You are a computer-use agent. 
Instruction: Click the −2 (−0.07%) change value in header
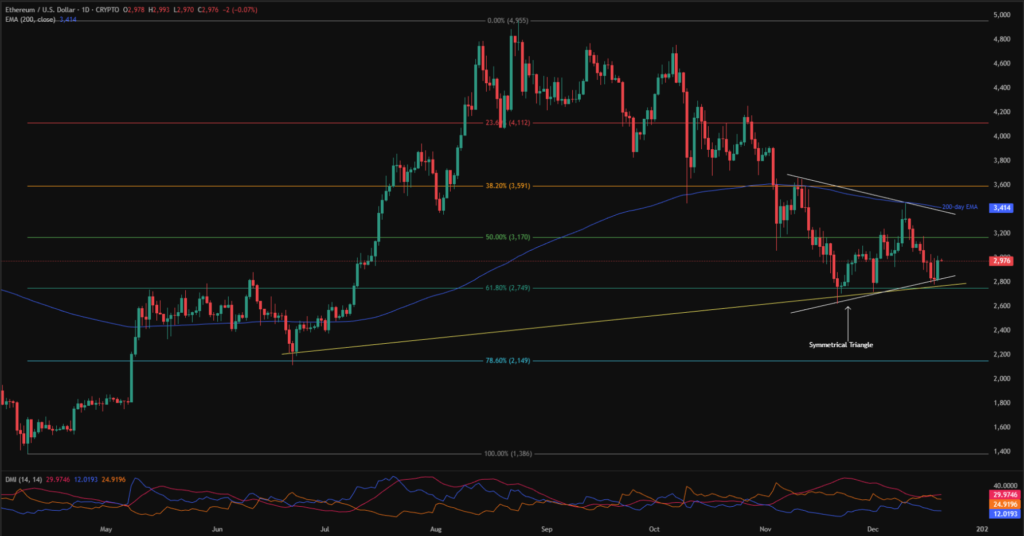point(241,10)
